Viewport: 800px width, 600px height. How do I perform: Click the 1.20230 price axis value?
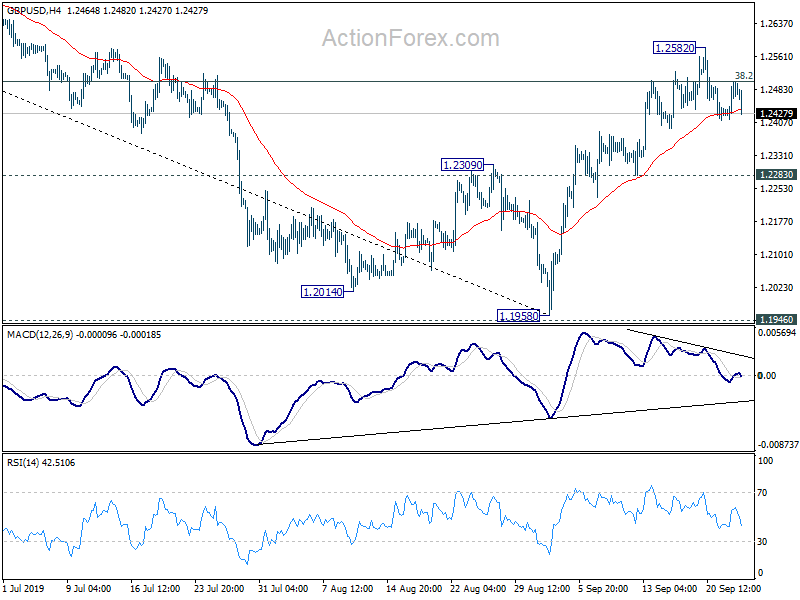(x=777, y=287)
